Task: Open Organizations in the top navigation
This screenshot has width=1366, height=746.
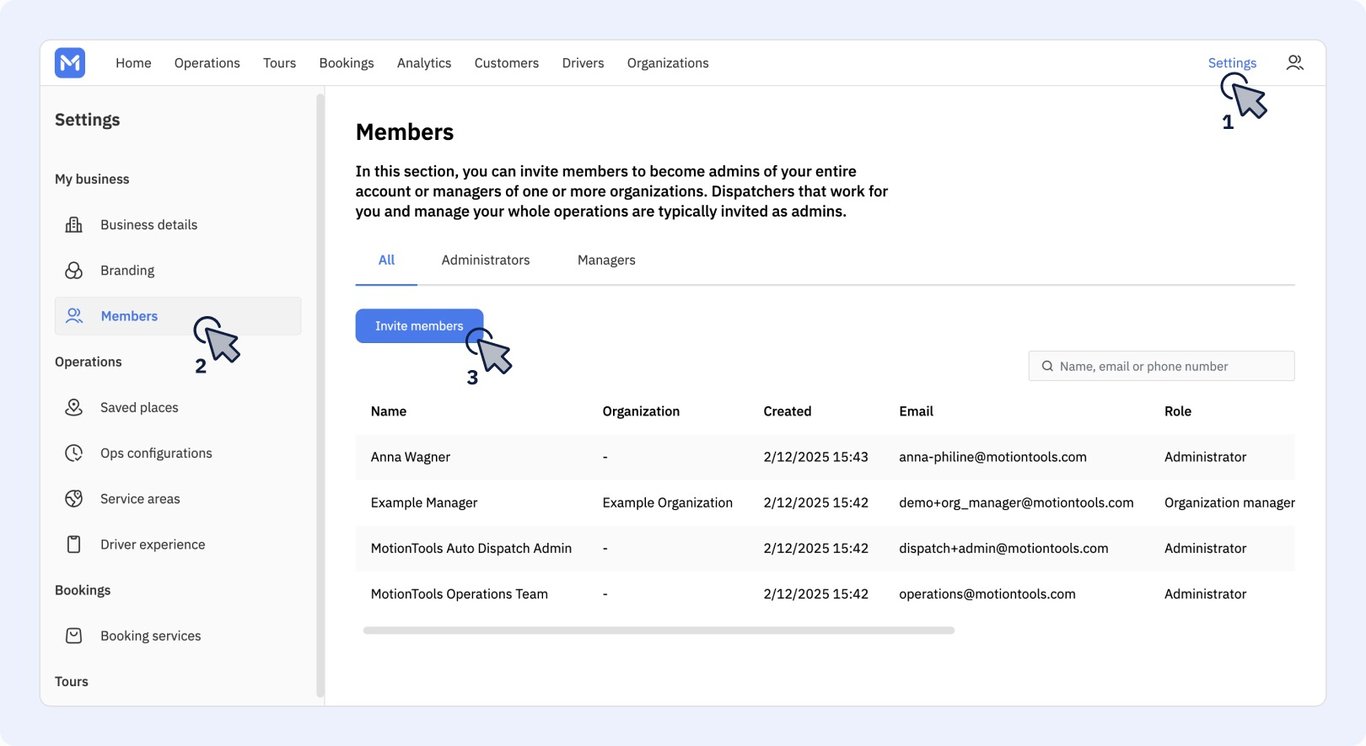Action: (x=668, y=63)
